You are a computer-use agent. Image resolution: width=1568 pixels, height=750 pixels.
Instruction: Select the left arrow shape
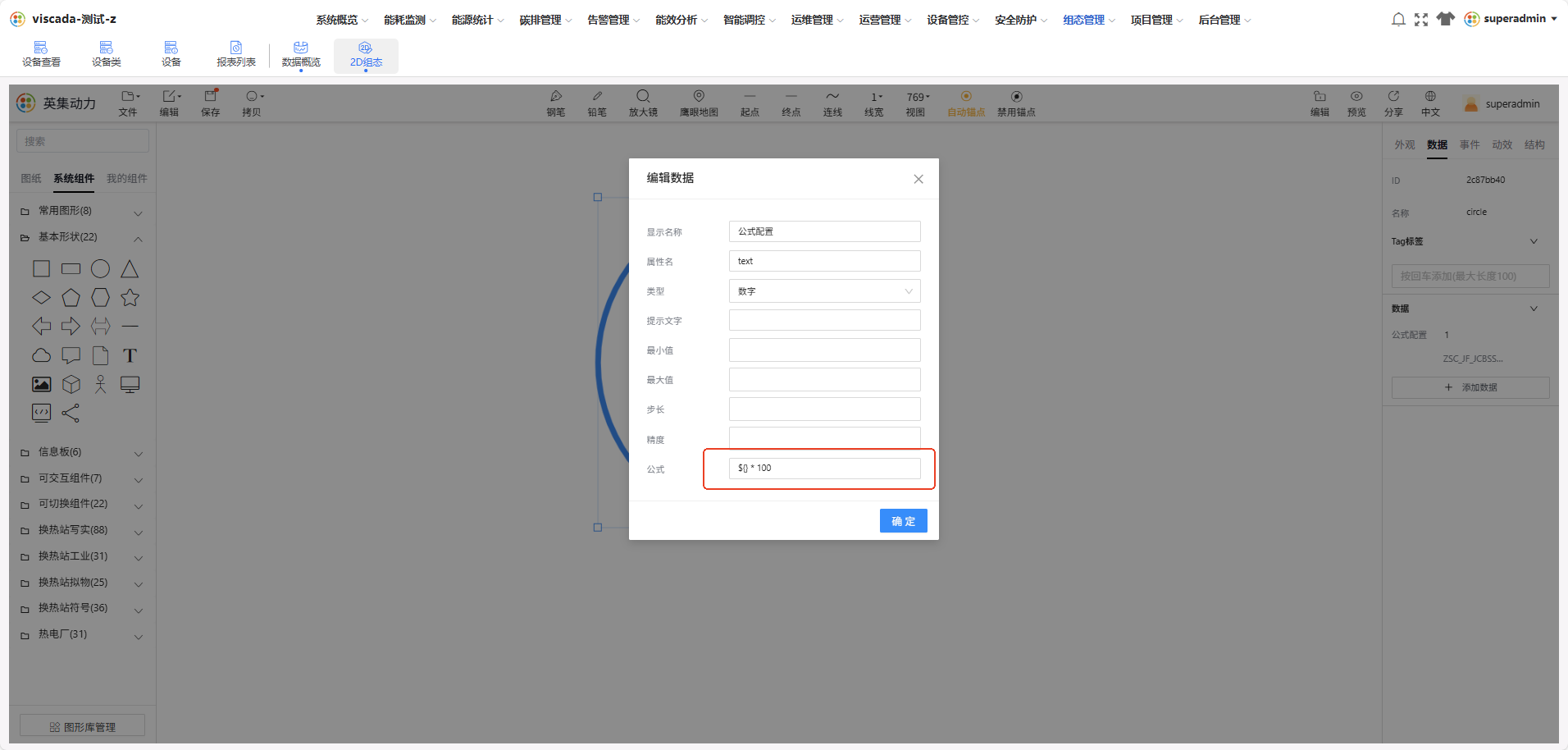(x=41, y=327)
